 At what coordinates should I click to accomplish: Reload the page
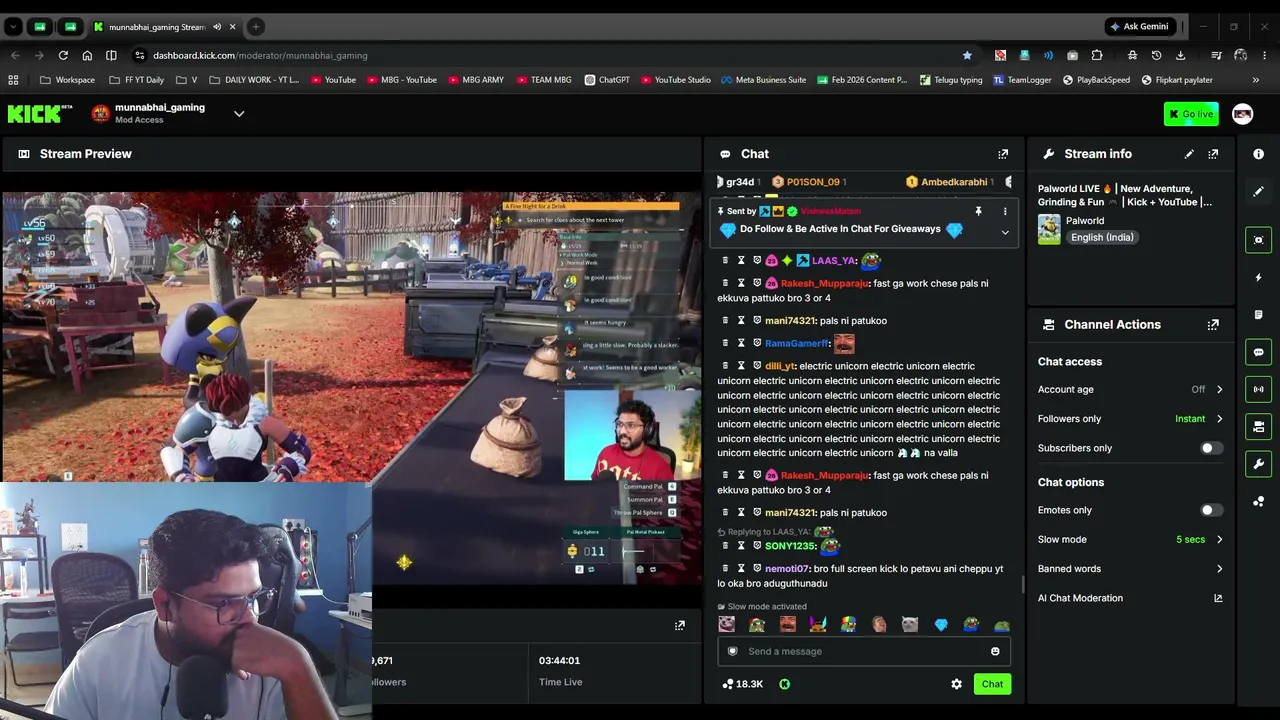point(63,55)
